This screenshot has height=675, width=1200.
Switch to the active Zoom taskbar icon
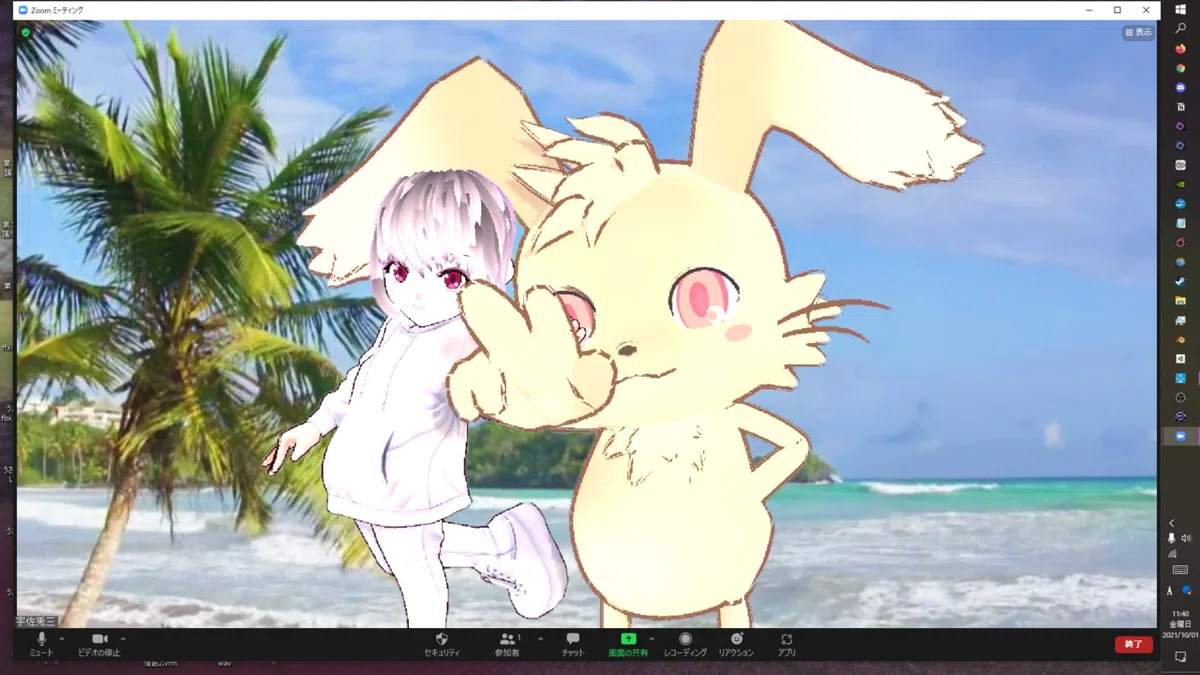point(1180,436)
